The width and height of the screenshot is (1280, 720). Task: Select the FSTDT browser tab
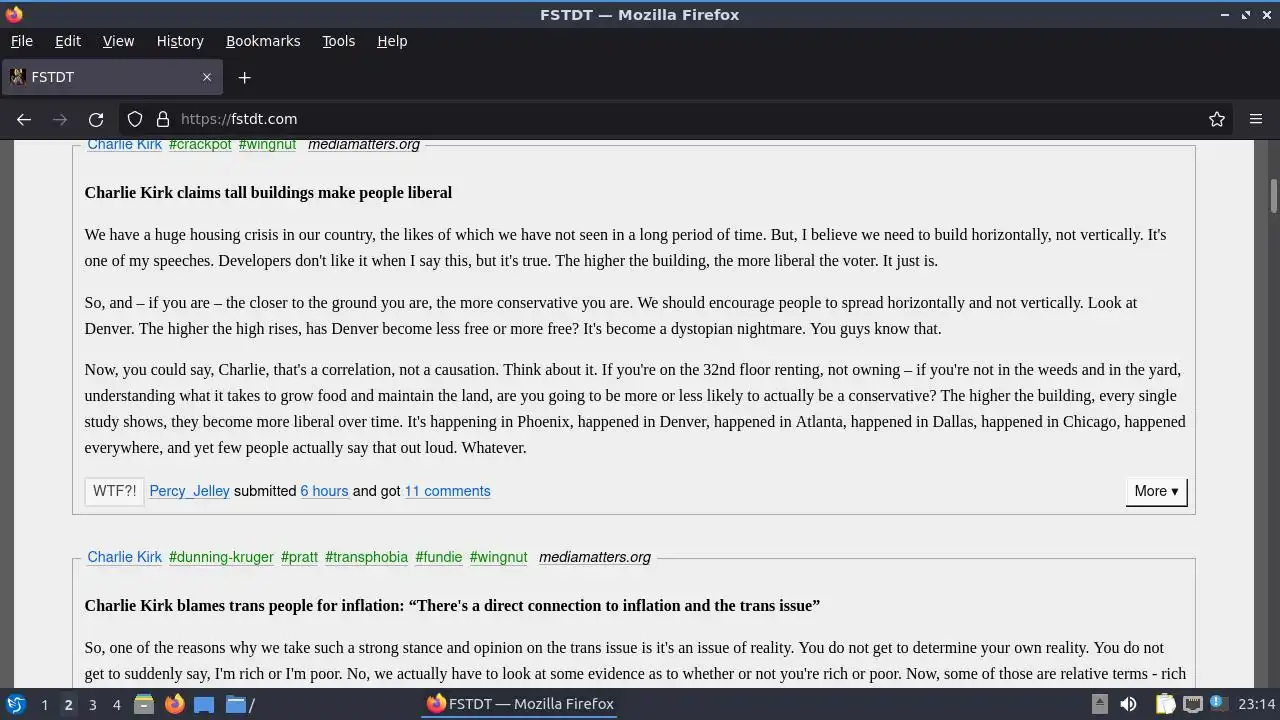coord(111,77)
